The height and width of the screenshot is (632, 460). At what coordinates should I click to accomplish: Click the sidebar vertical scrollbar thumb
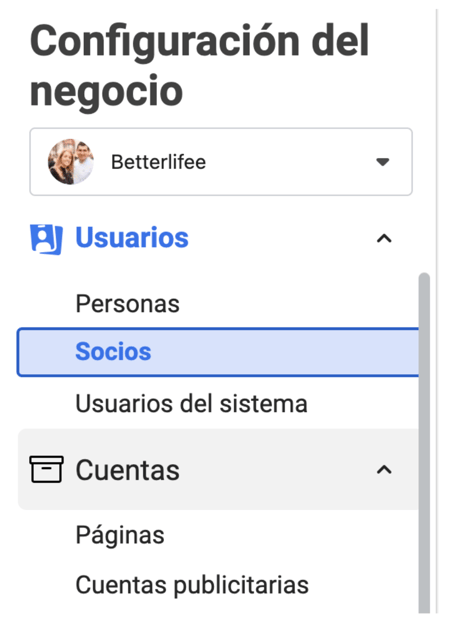[424, 443]
